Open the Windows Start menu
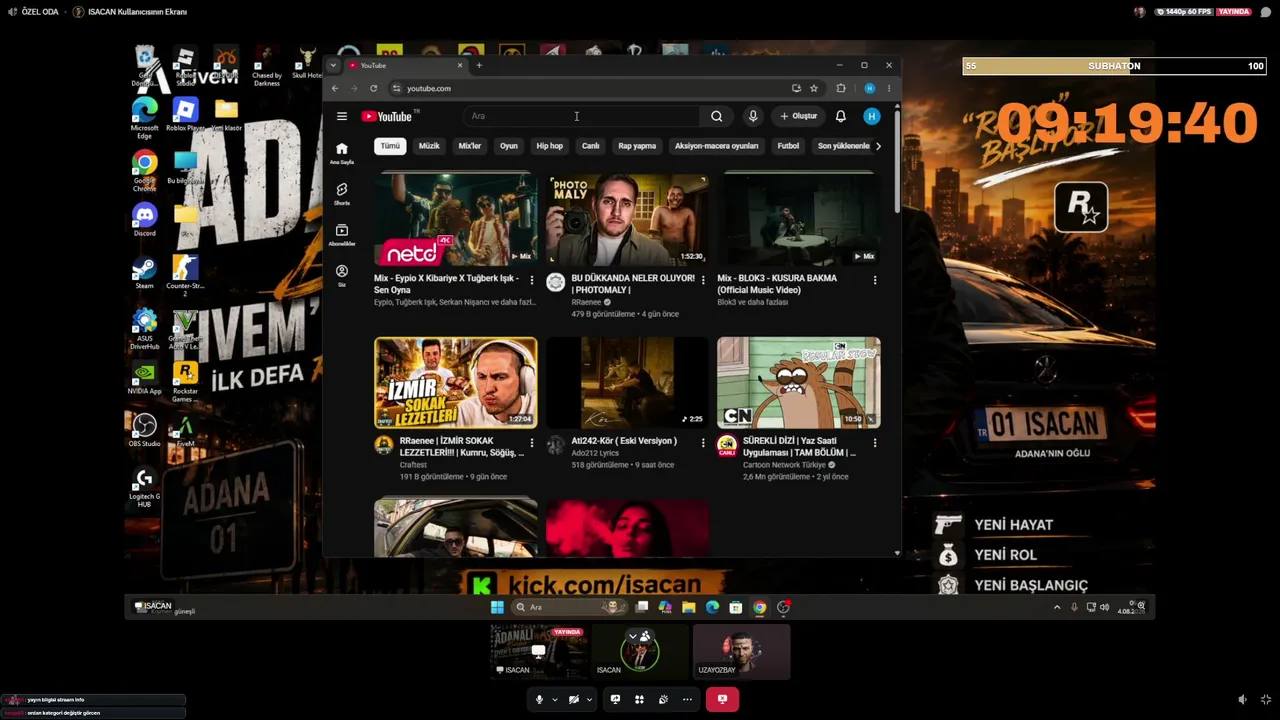1280x720 pixels. click(497, 607)
